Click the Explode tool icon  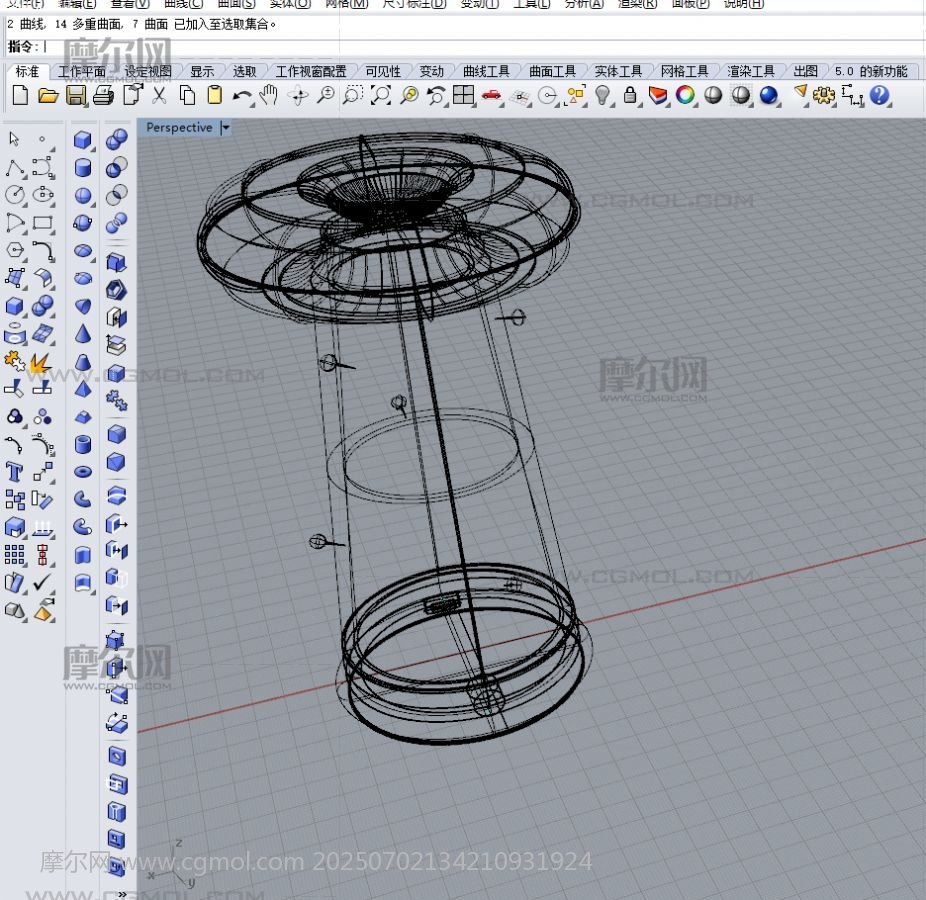pyautogui.click(x=41, y=361)
